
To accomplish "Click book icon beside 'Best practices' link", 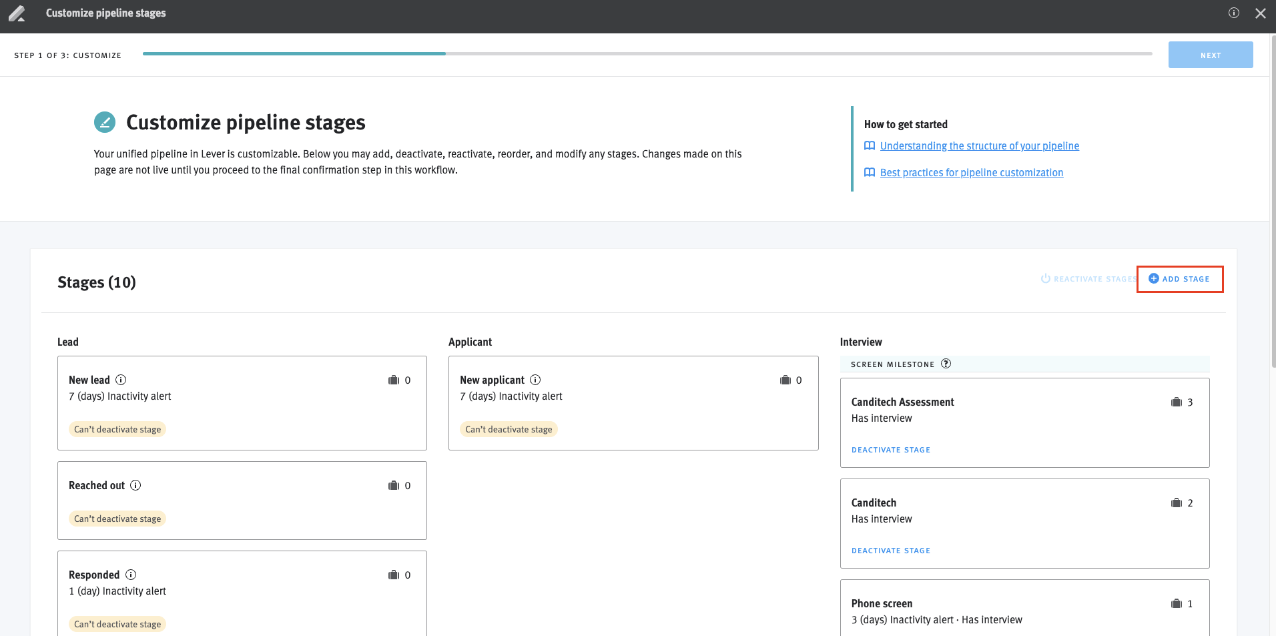I will pyautogui.click(x=869, y=173).
